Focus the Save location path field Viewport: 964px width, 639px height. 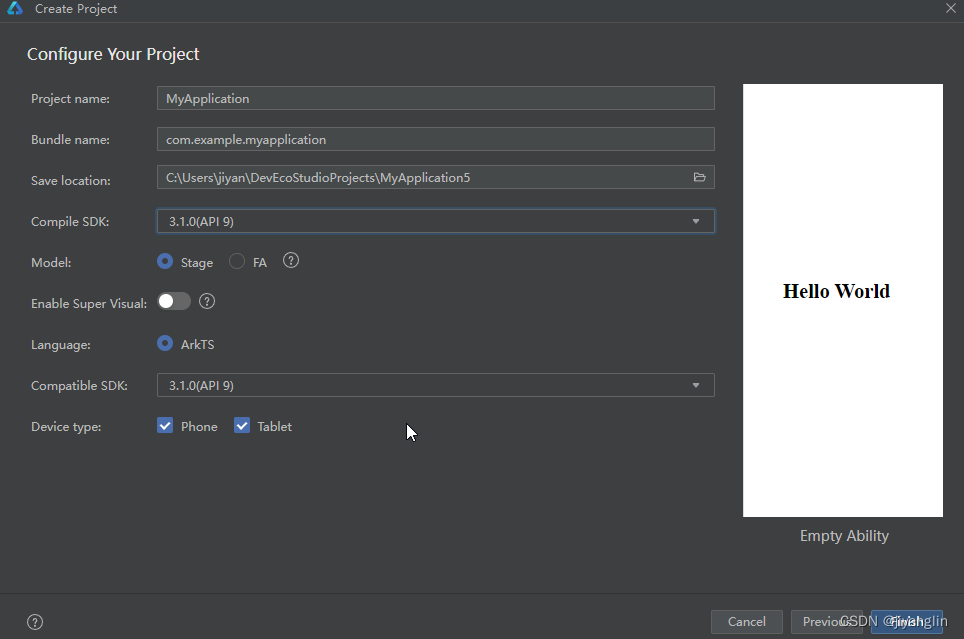click(436, 177)
